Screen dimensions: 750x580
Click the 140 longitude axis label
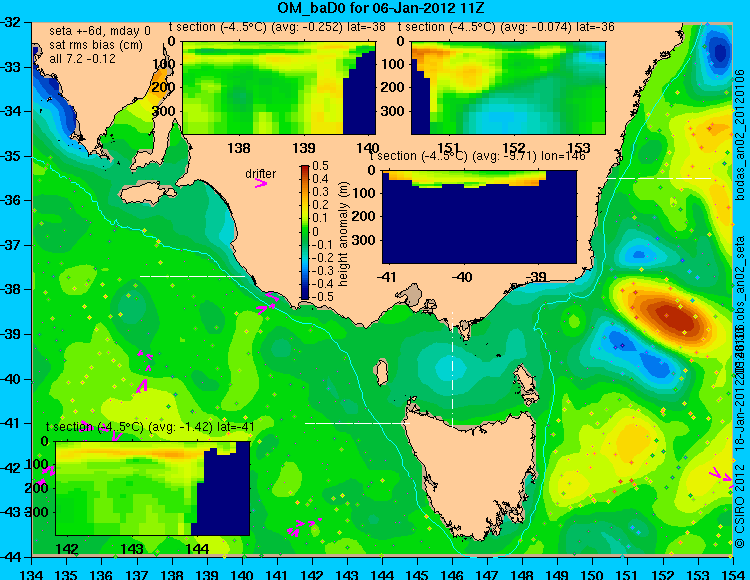(x=242, y=574)
